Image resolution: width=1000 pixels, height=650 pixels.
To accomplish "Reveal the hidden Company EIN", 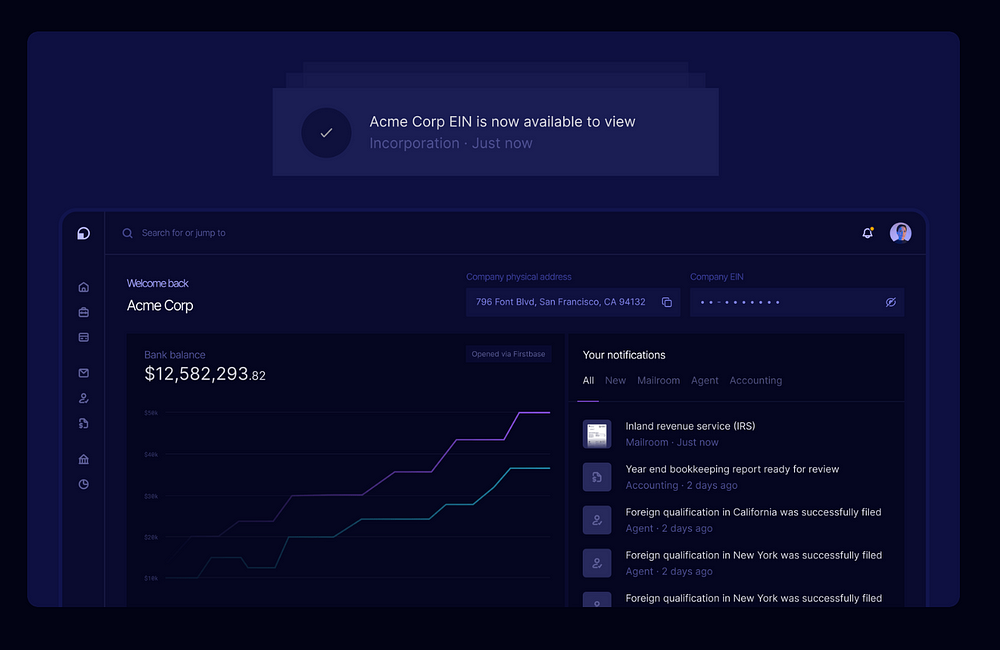I will click(891, 302).
